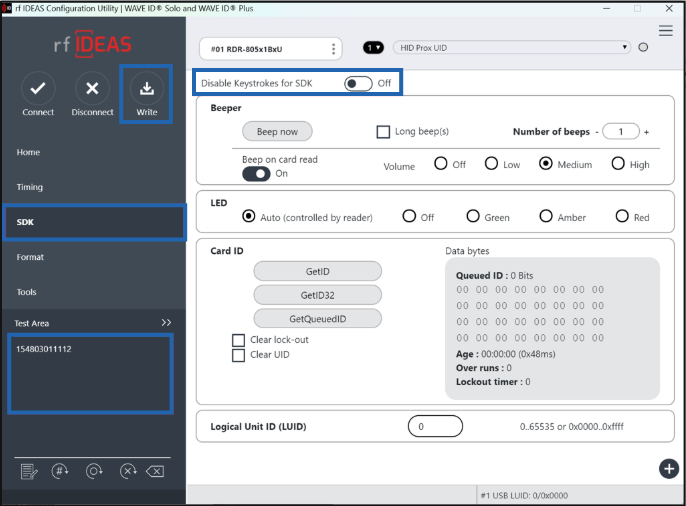The height and width of the screenshot is (506, 686).
Task: Open the hamburger menu at top right
Action: click(665, 31)
